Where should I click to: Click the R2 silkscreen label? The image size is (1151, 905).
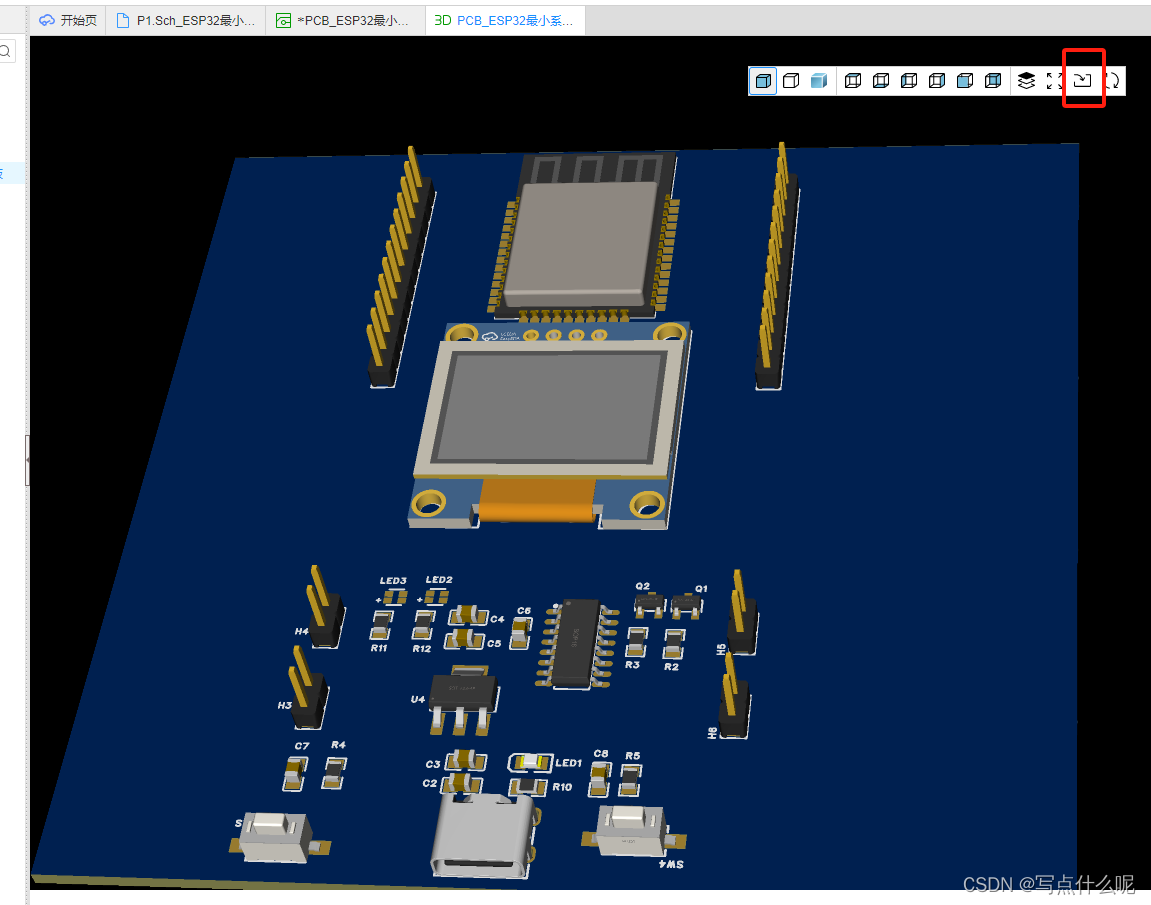(671, 666)
